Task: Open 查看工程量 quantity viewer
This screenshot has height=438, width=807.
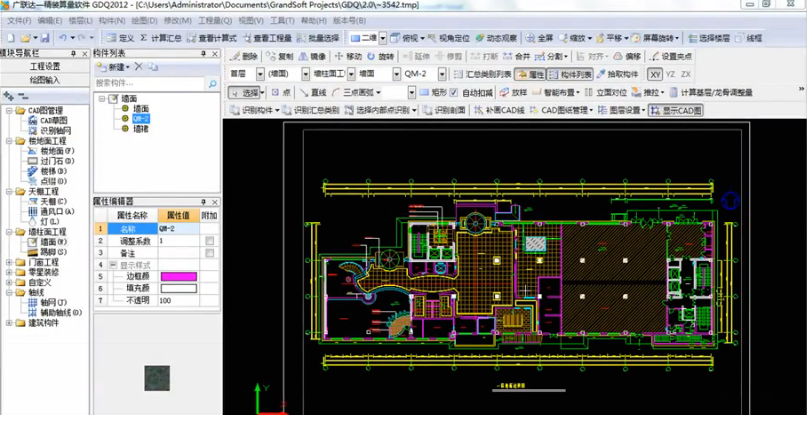Action: [x=268, y=38]
